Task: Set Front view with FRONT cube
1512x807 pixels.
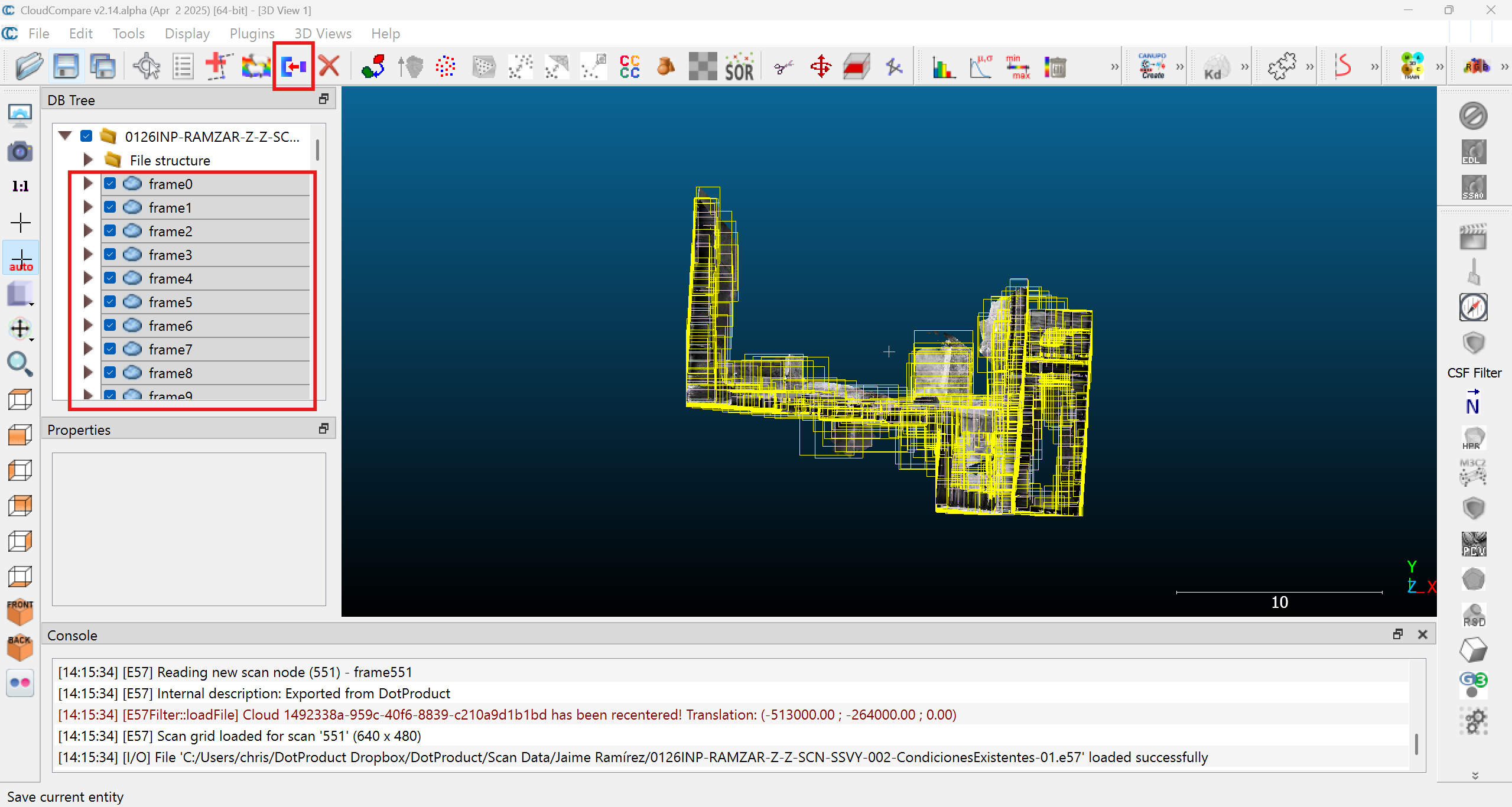Action: (x=20, y=612)
